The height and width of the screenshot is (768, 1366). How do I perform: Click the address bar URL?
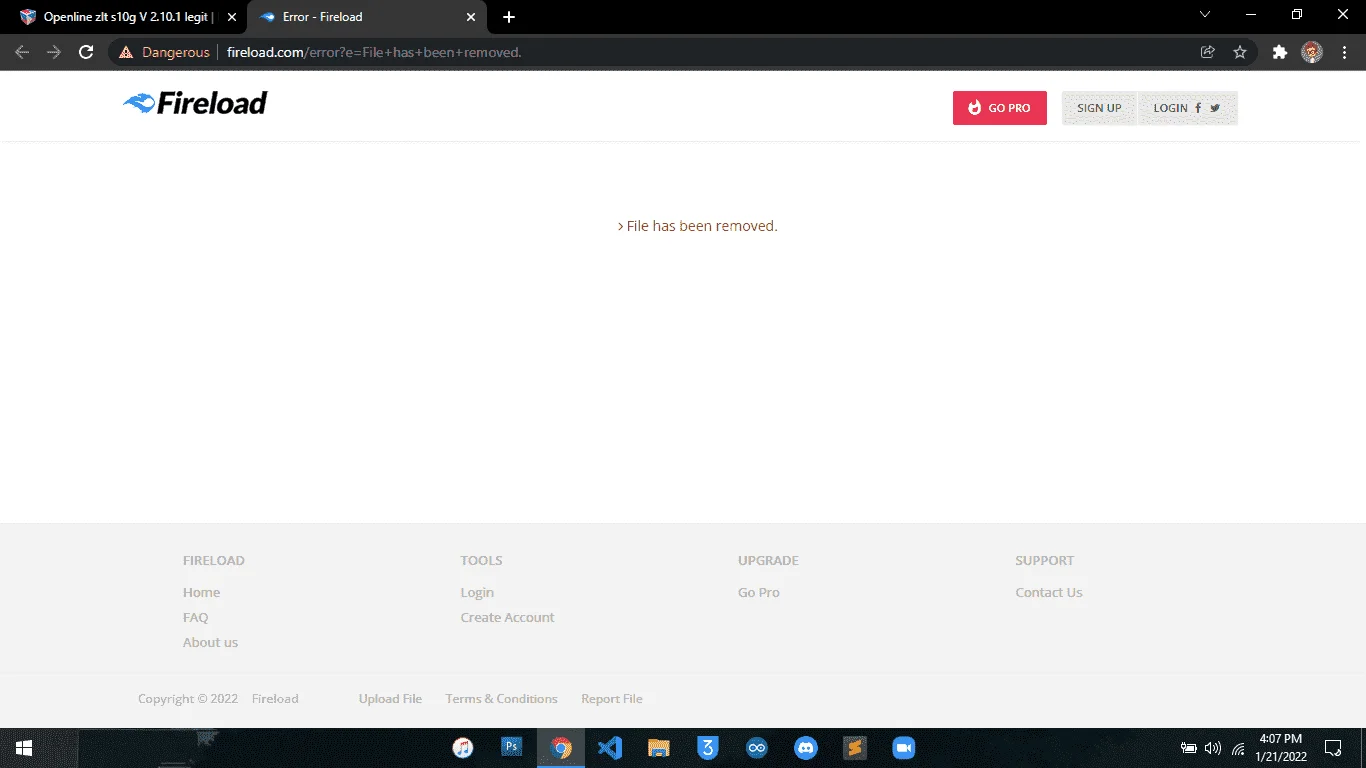[374, 52]
